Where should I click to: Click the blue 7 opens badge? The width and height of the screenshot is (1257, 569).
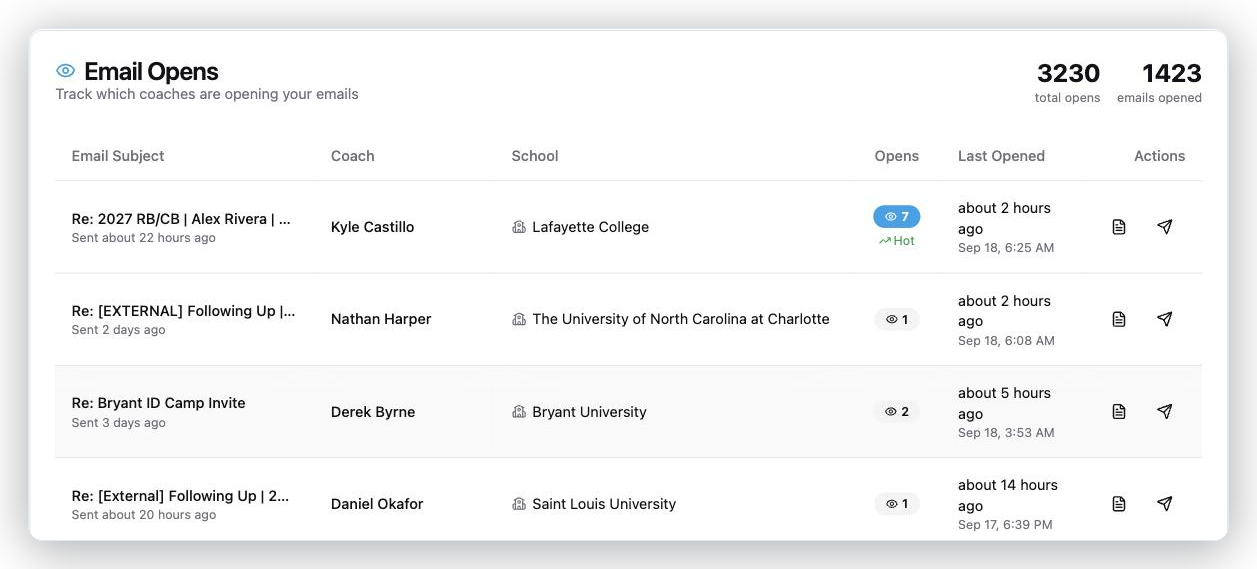[x=897, y=216]
